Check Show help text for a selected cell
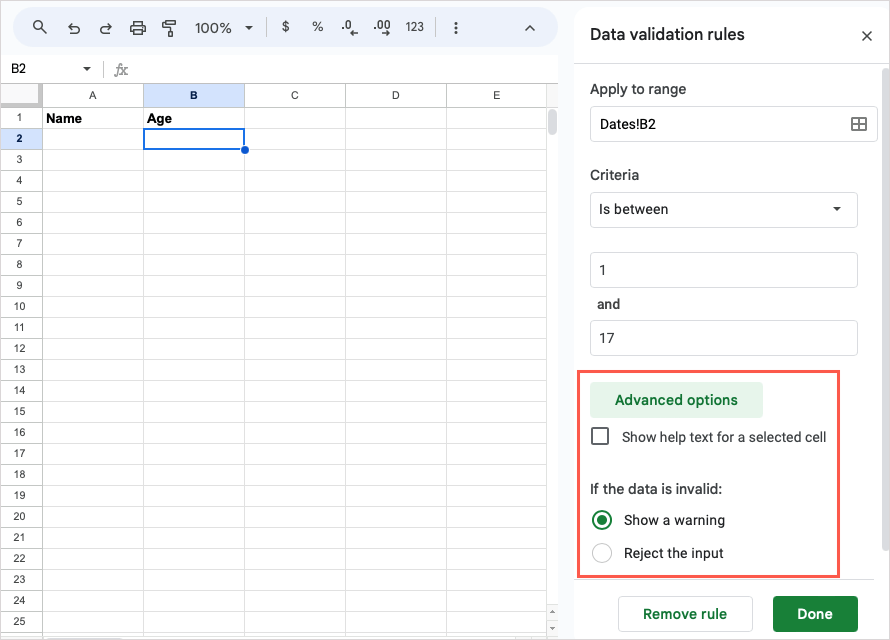Viewport: 890px width, 640px height. (600, 436)
